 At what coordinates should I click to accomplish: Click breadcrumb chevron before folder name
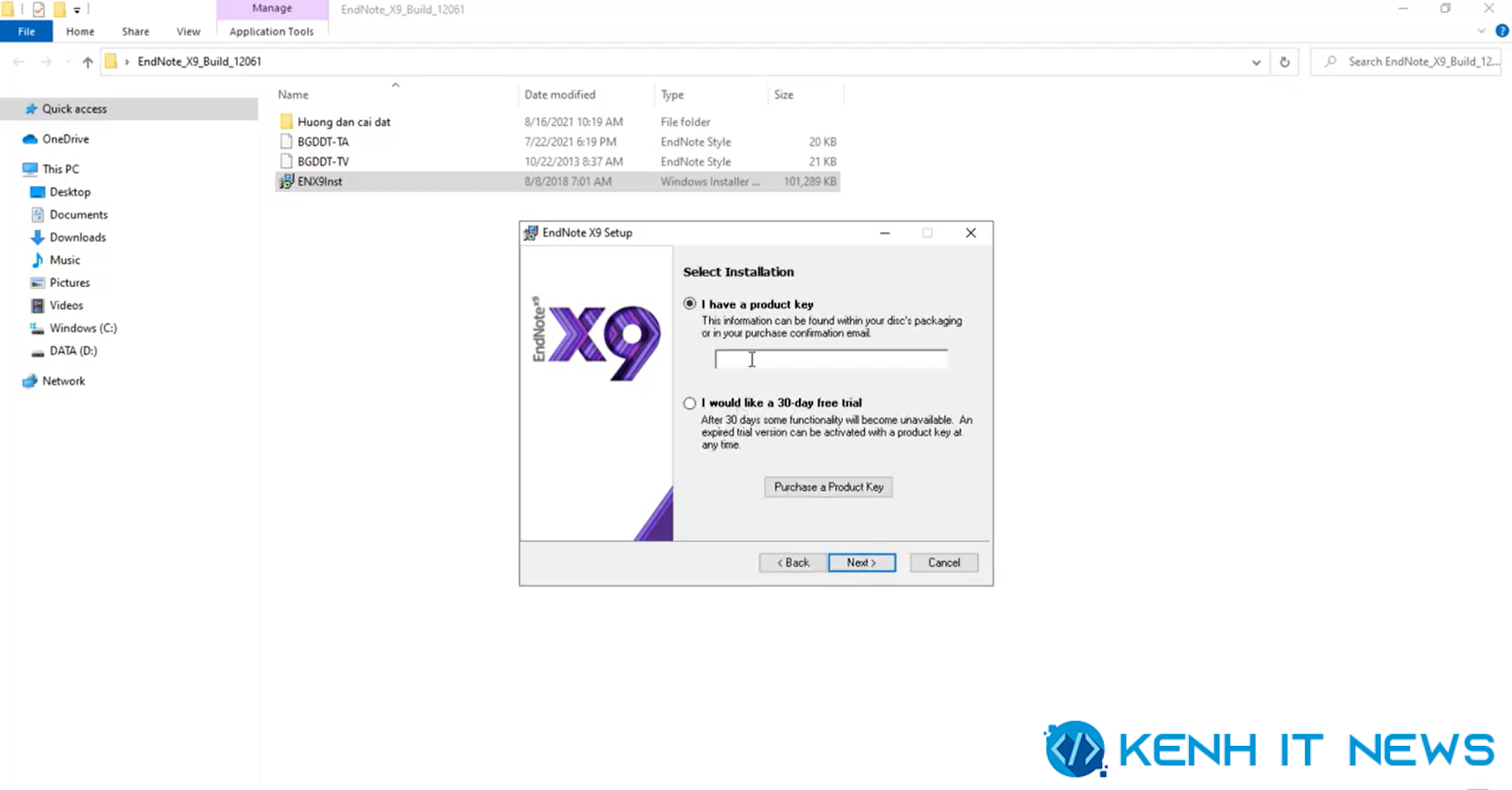click(x=127, y=61)
